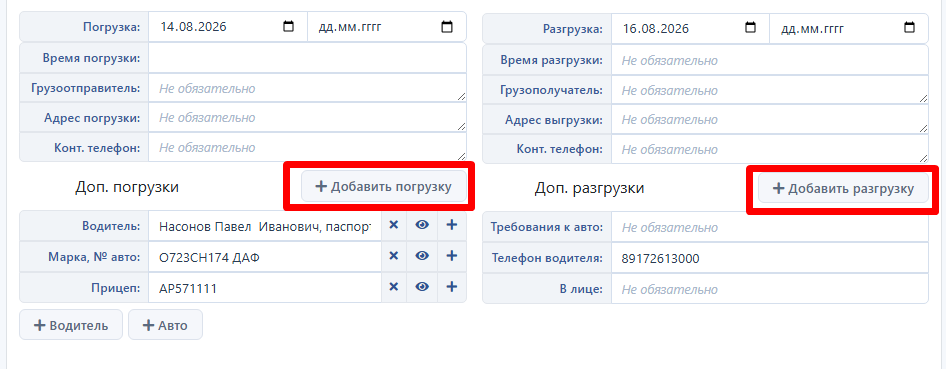Click the Грузоотправитель: label
The height and width of the screenshot is (369, 946).
[x=85, y=88]
